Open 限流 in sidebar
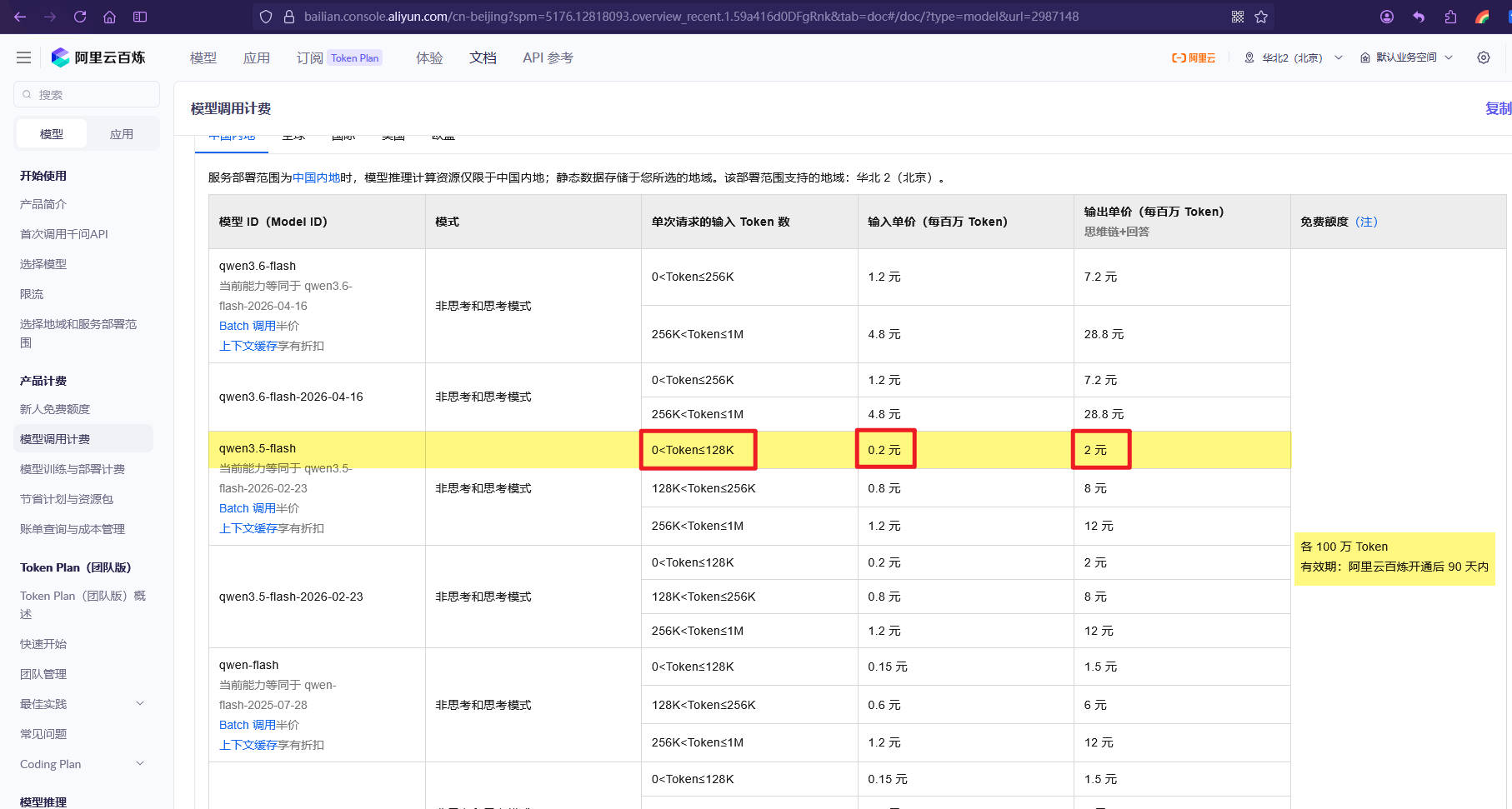The image size is (1512, 809). coord(32,294)
